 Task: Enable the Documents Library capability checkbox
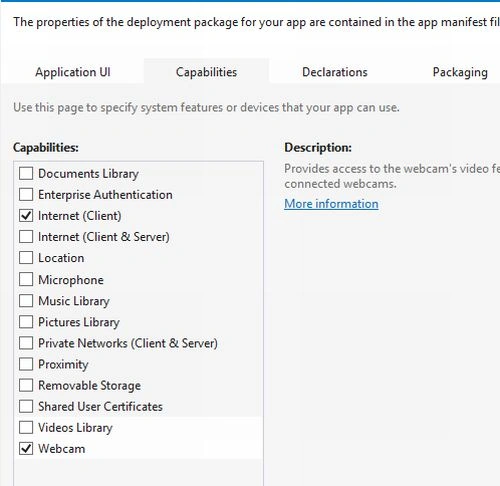pyautogui.click(x=26, y=174)
